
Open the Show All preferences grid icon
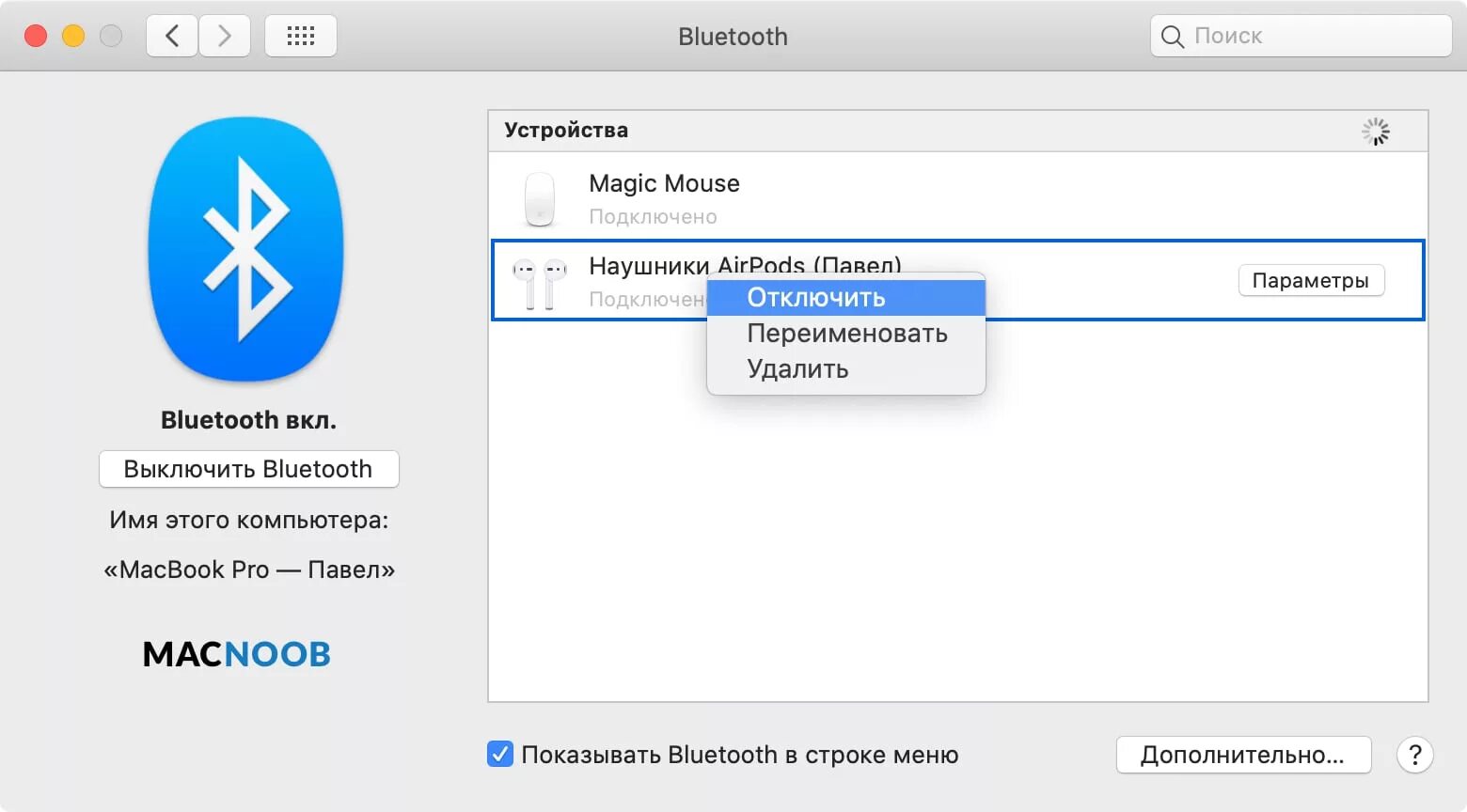pos(300,35)
